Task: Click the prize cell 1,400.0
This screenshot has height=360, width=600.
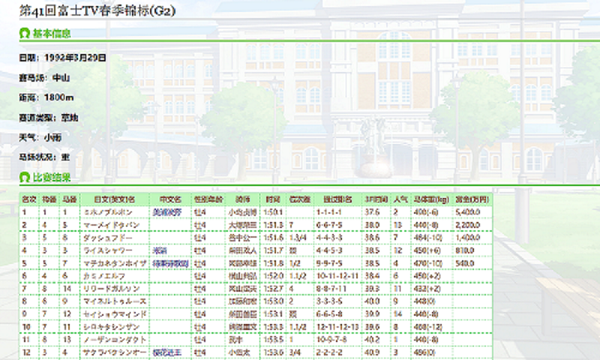Action: point(472,238)
